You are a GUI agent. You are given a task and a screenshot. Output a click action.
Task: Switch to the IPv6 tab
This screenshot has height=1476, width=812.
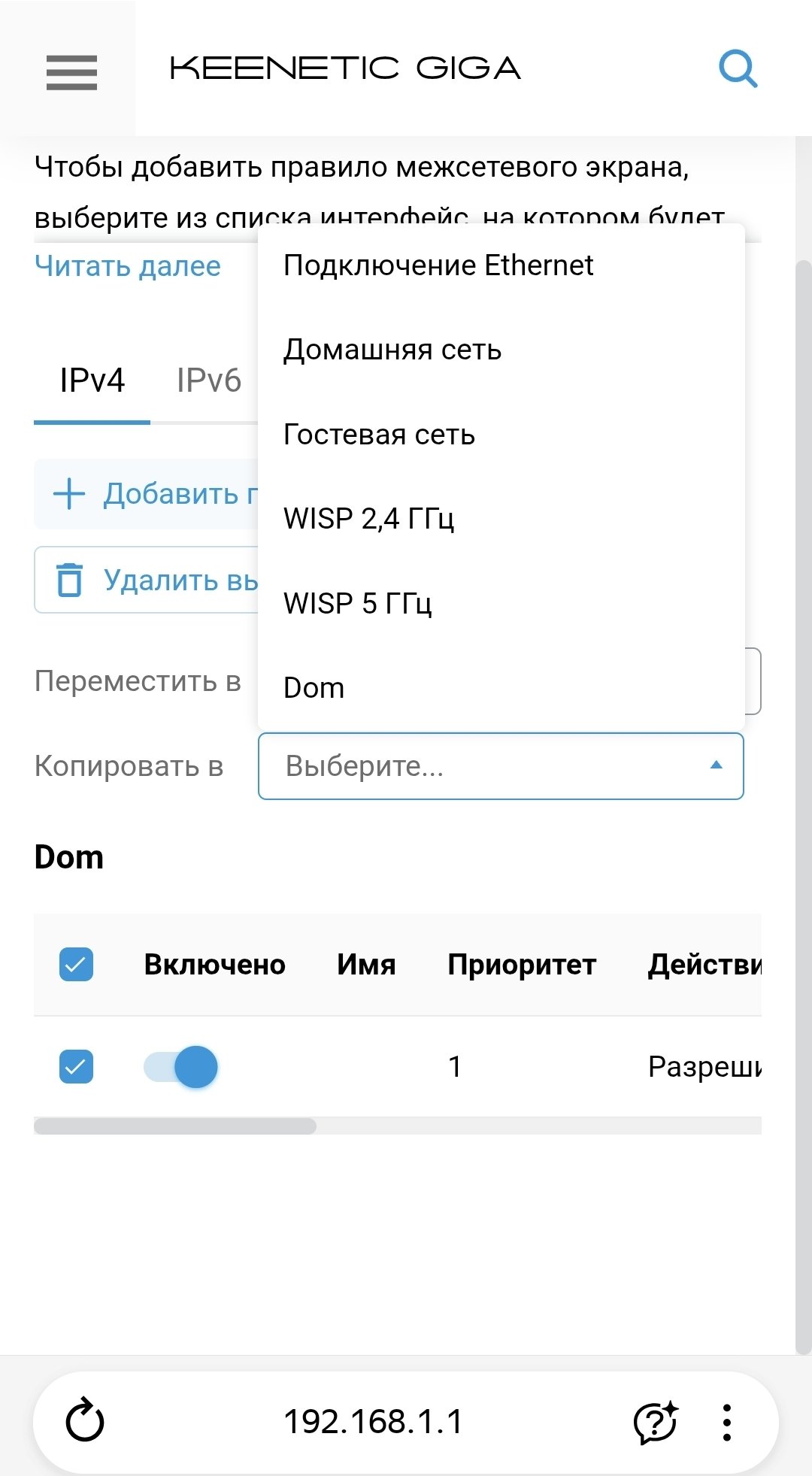208,381
